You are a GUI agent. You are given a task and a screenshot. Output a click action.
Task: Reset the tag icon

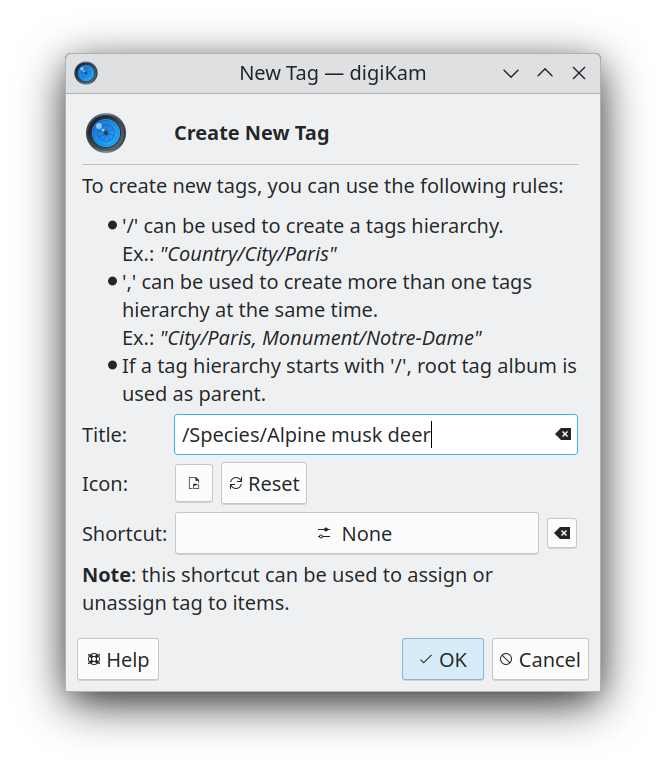tap(264, 483)
